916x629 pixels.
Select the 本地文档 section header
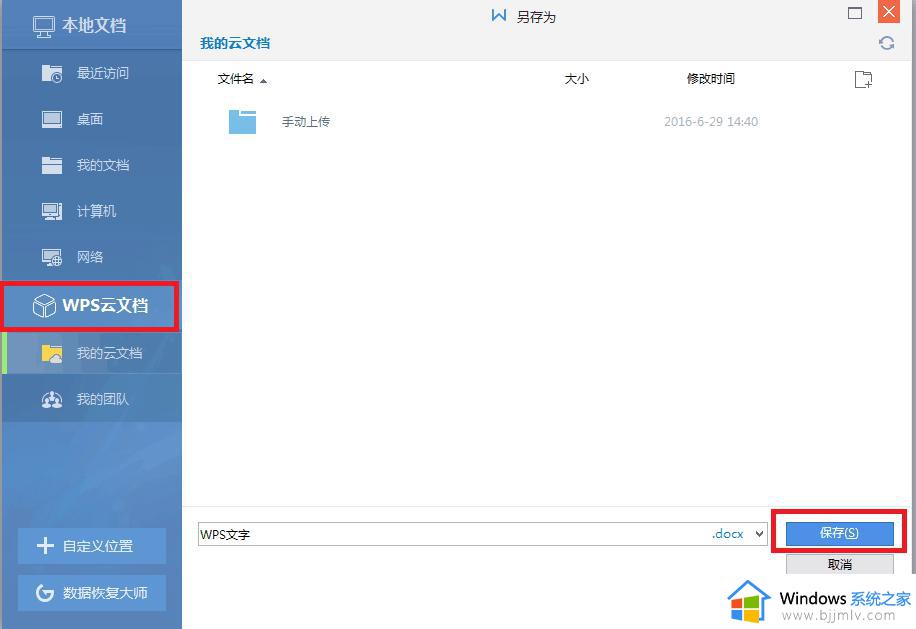click(x=92, y=26)
